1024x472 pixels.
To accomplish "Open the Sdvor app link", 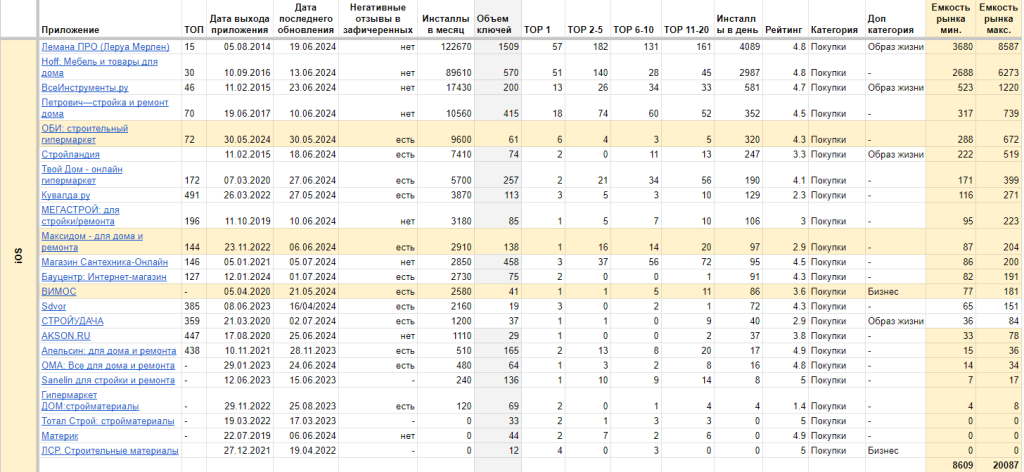I will click(x=54, y=306).
